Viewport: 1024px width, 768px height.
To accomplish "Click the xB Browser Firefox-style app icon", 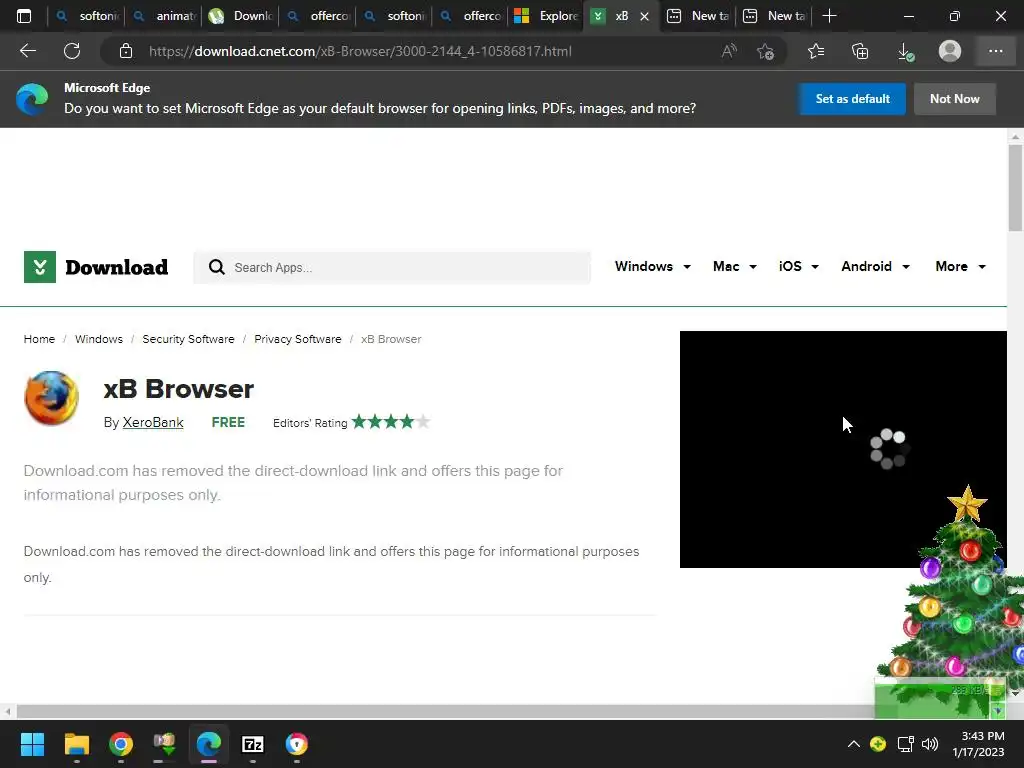I will (x=52, y=398).
